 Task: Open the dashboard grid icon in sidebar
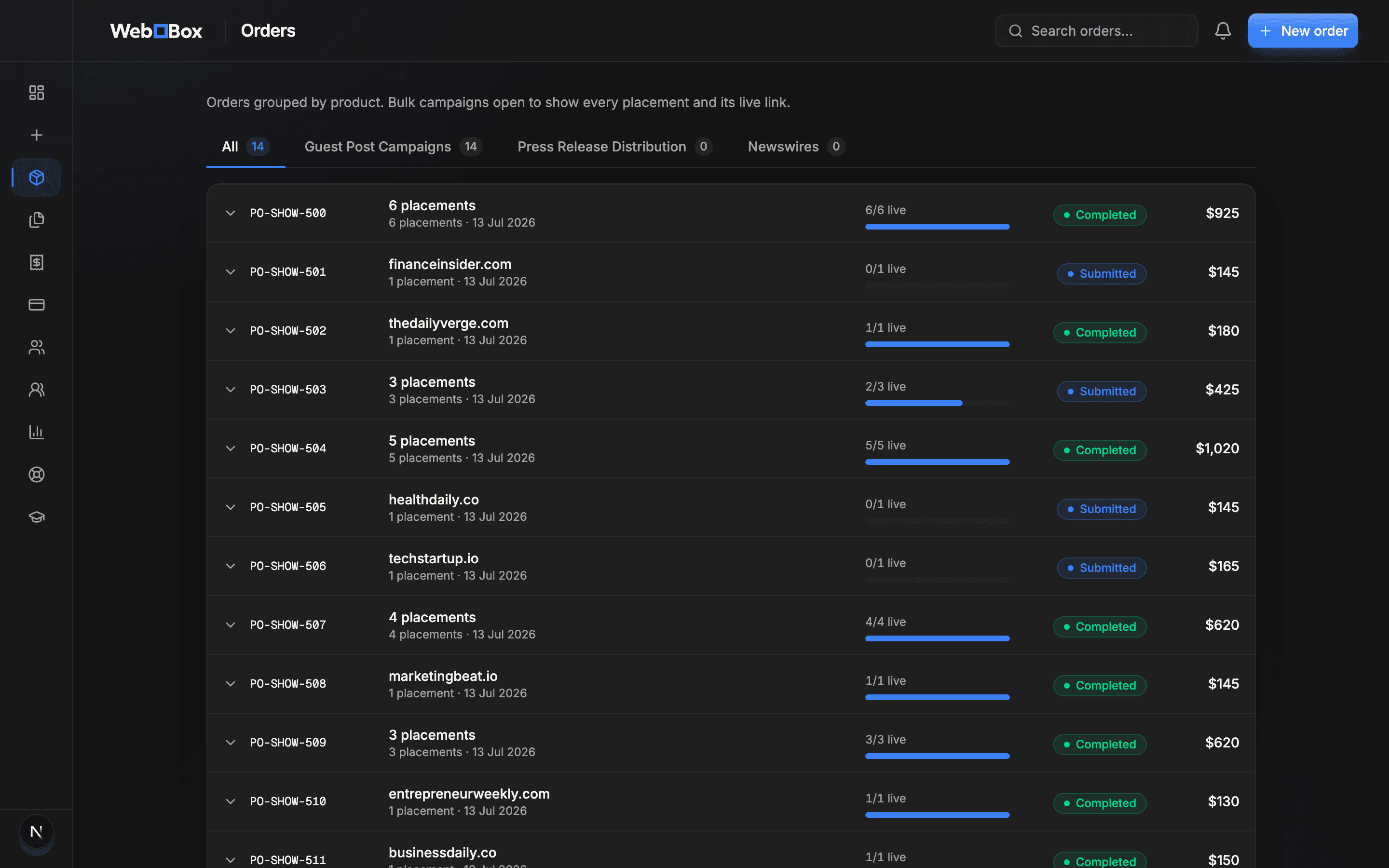(x=36, y=93)
